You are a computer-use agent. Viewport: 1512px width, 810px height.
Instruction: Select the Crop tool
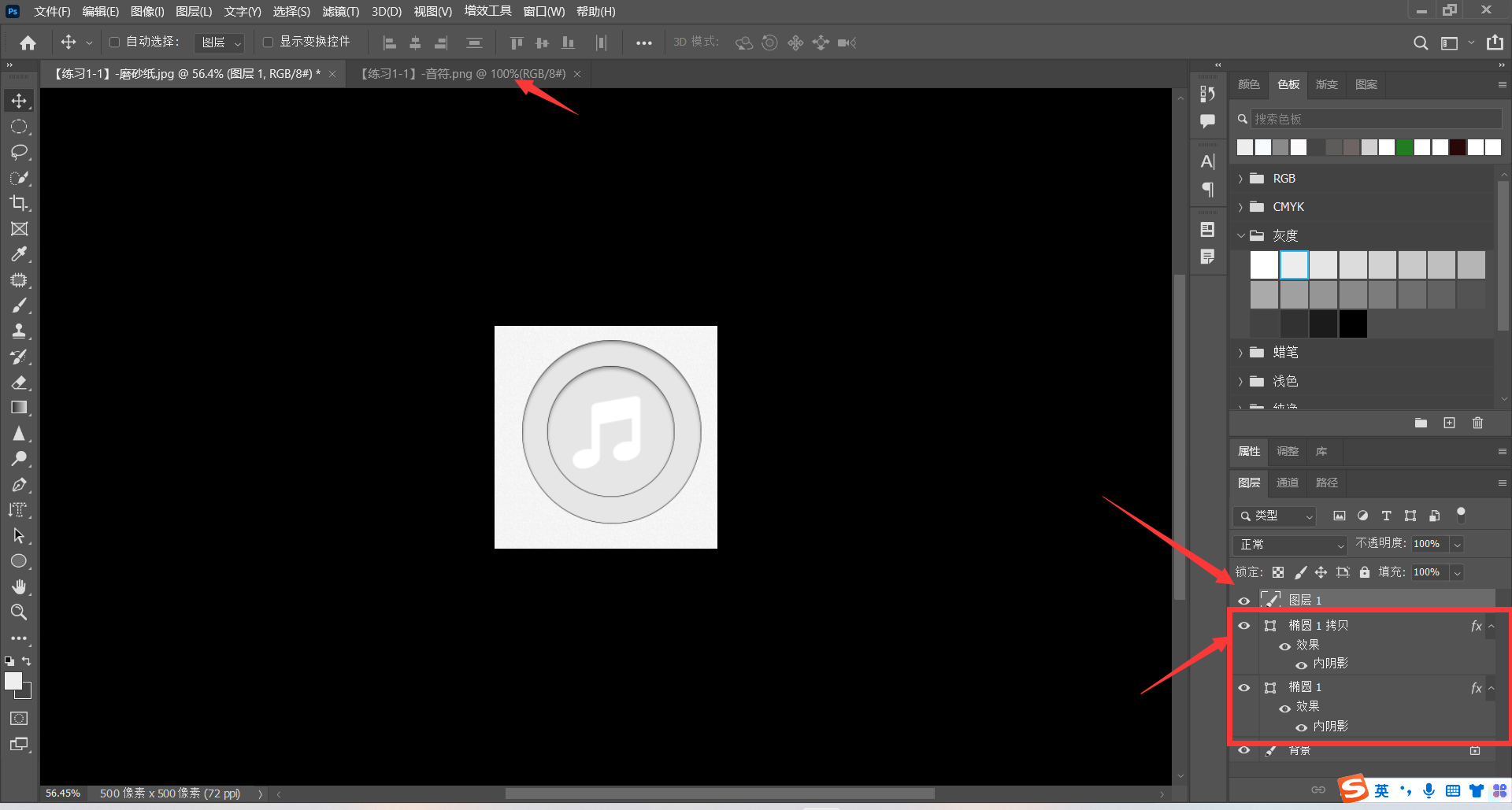click(19, 203)
